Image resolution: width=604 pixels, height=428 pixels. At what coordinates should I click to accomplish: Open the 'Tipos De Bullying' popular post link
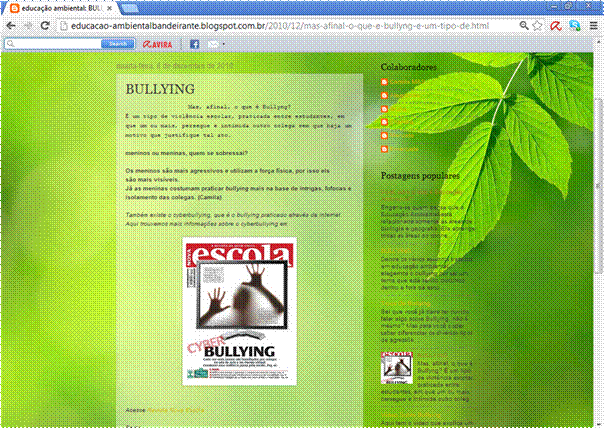pos(406,304)
